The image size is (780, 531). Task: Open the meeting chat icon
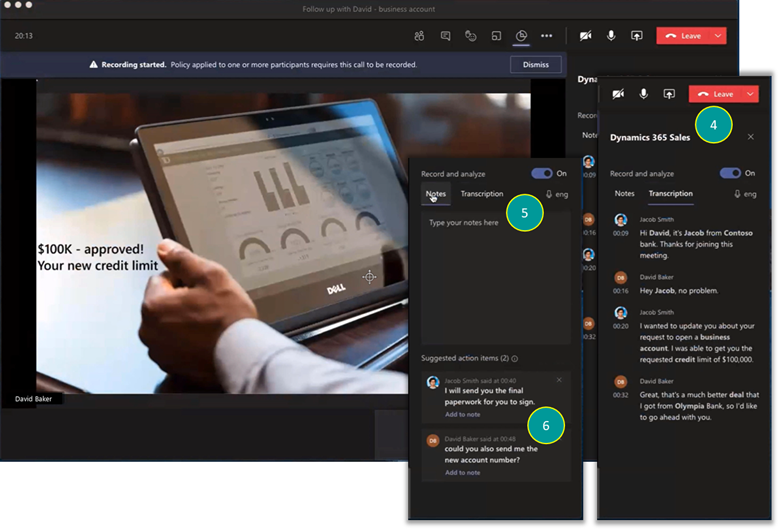[445, 36]
